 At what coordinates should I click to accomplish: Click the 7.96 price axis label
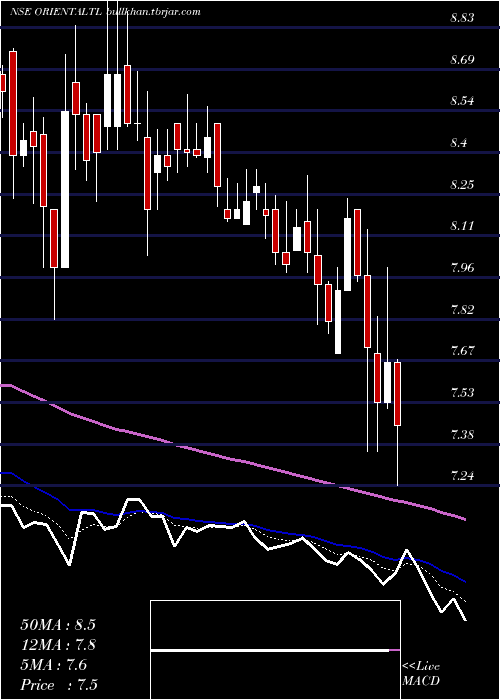click(462, 267)
